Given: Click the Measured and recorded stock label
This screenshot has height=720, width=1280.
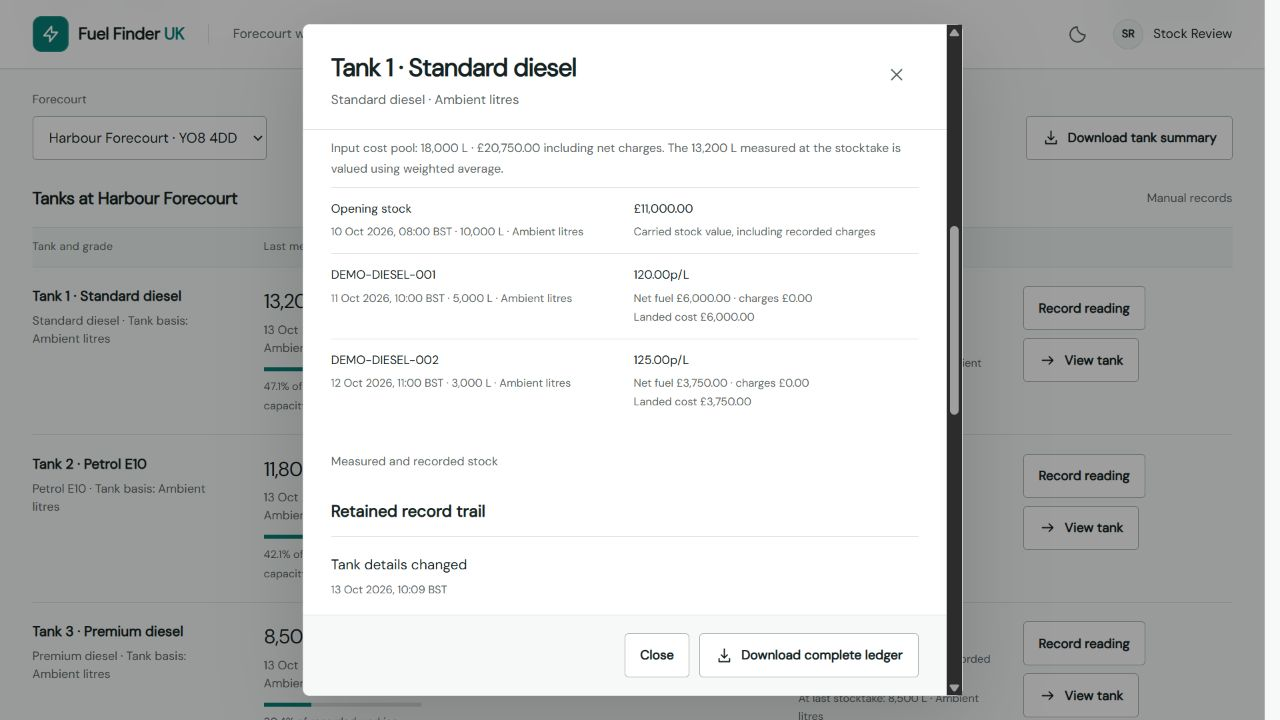Looking at the screenshot, I should (414, 462).
